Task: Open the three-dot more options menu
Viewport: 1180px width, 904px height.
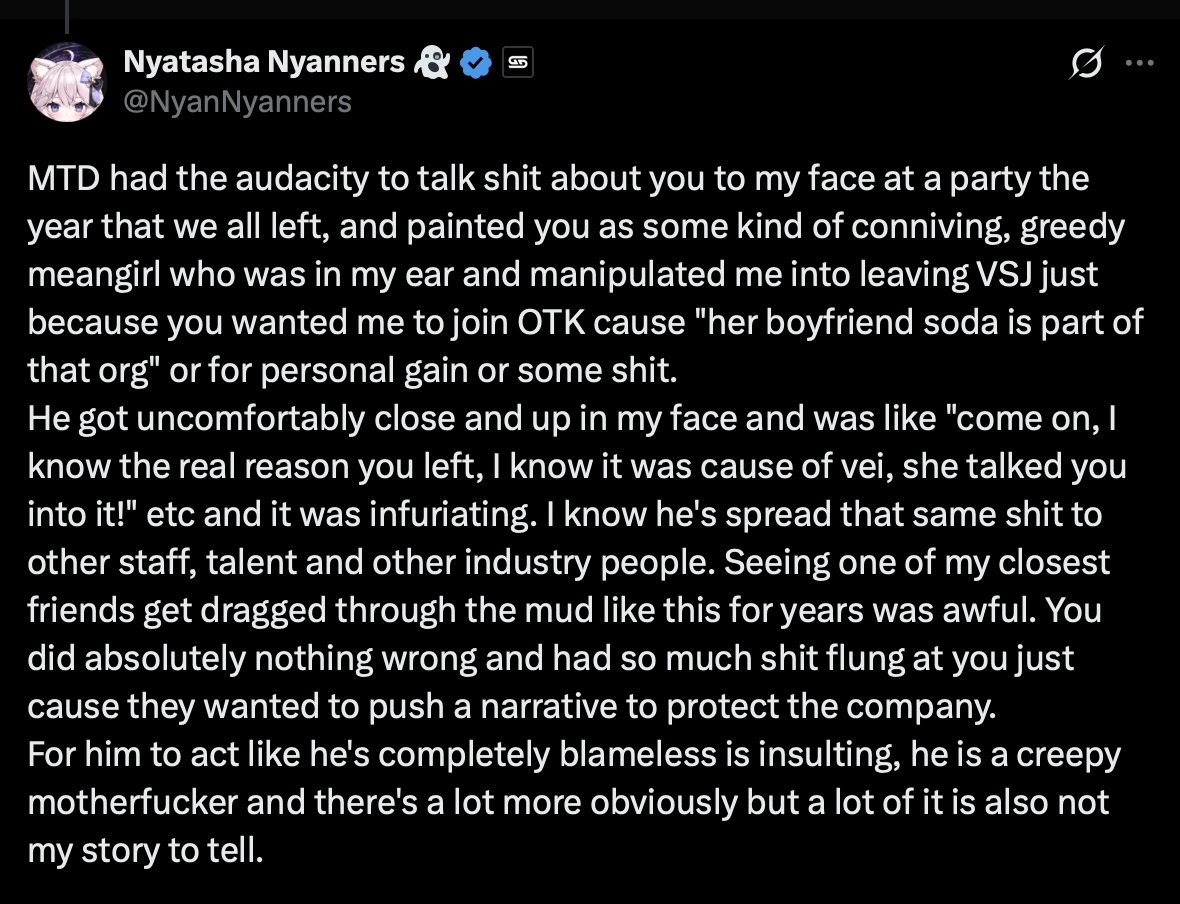Action: pos(1139,63)
